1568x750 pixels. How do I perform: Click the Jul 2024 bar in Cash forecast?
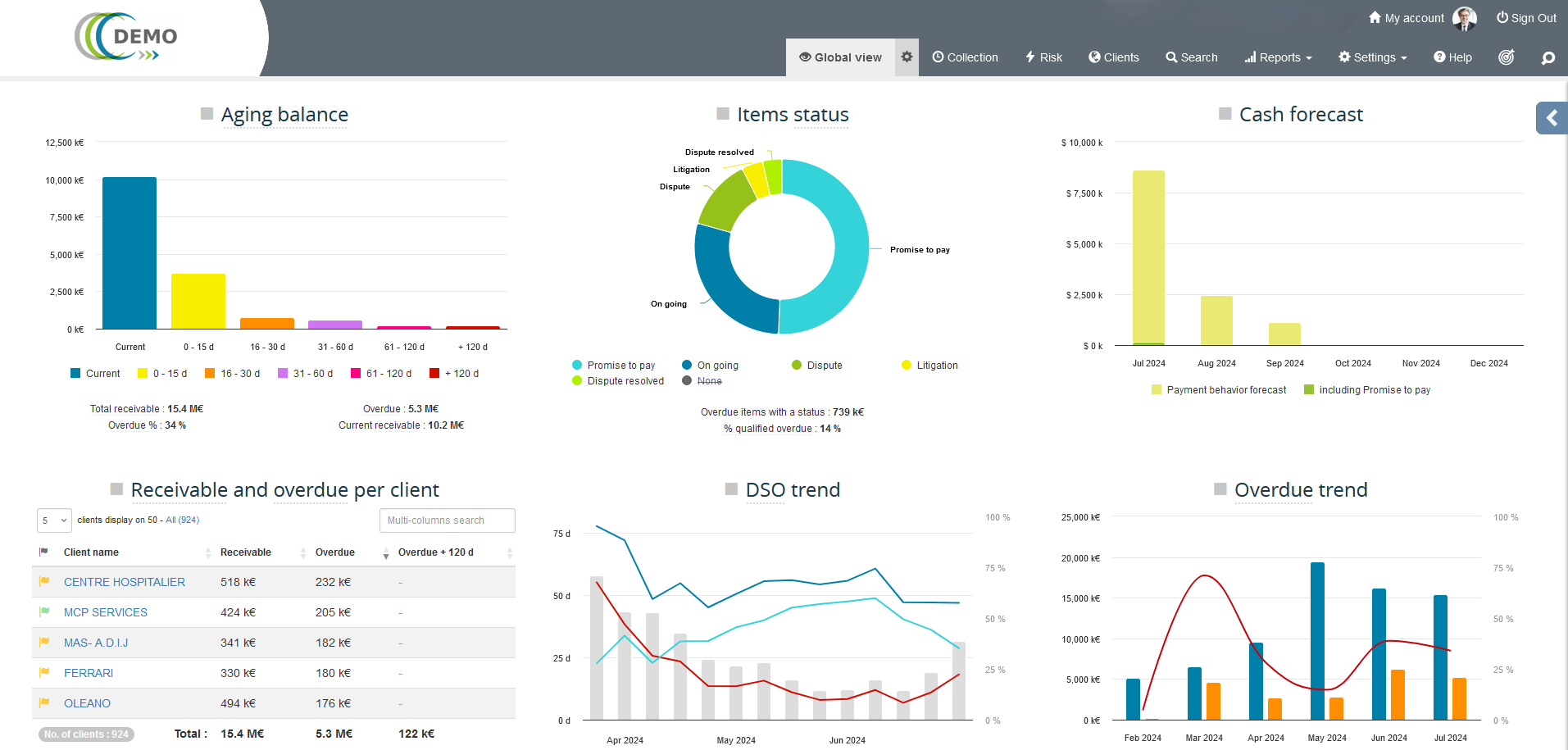(1148, 258)
